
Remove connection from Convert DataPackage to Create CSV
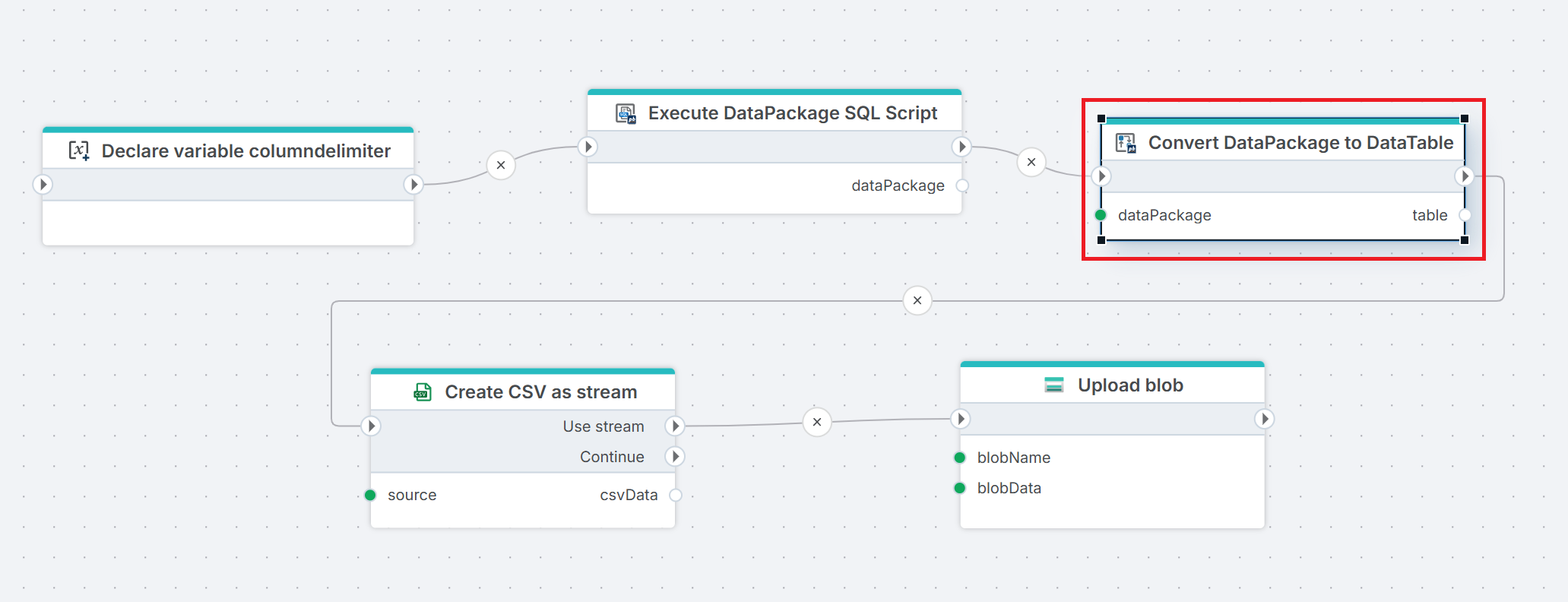coord(917,300)
